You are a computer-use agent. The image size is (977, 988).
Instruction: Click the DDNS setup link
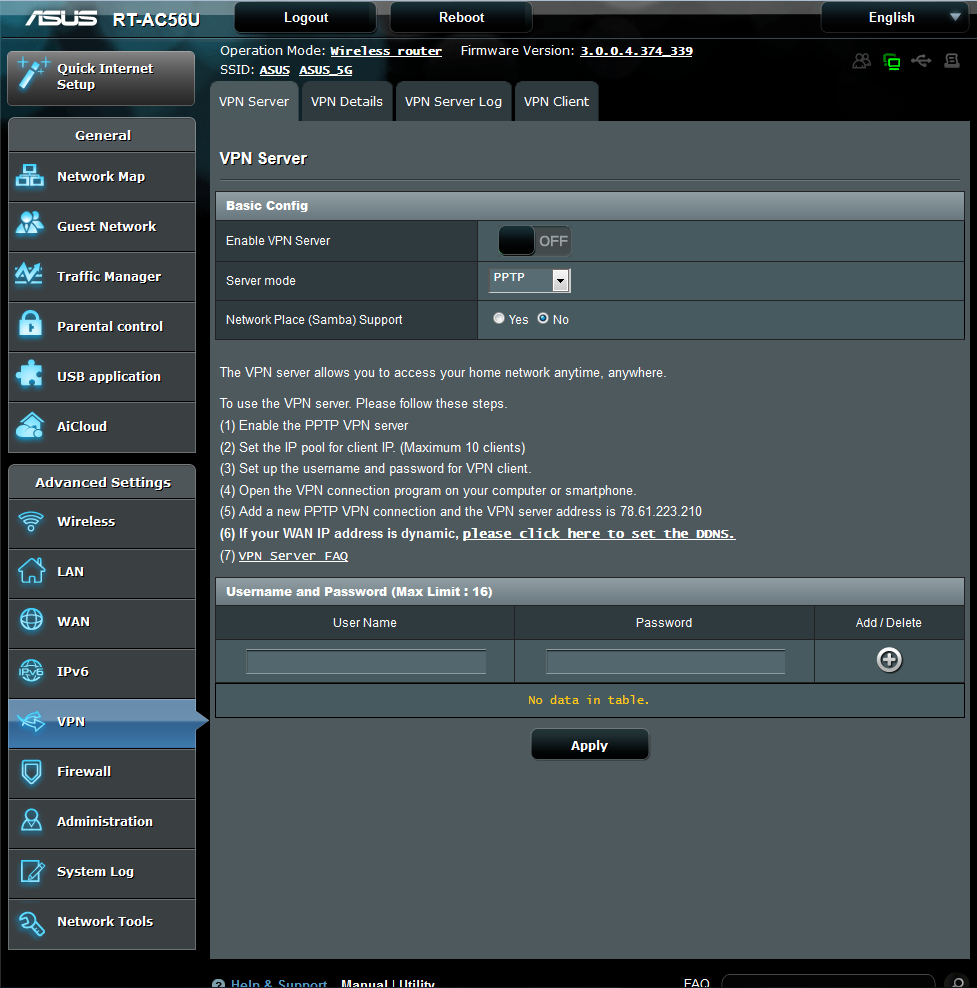pos(598,534)
